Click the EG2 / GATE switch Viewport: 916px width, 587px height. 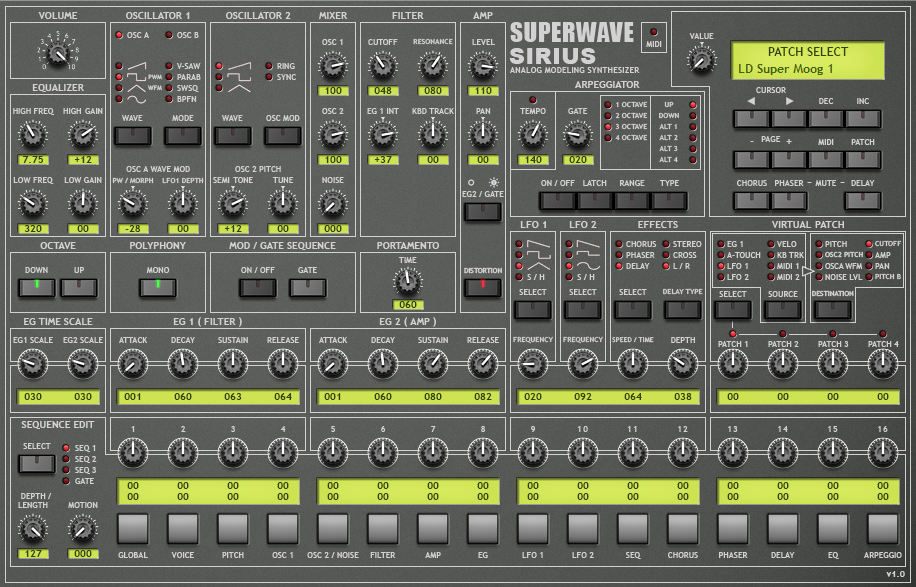pos(483,212)
